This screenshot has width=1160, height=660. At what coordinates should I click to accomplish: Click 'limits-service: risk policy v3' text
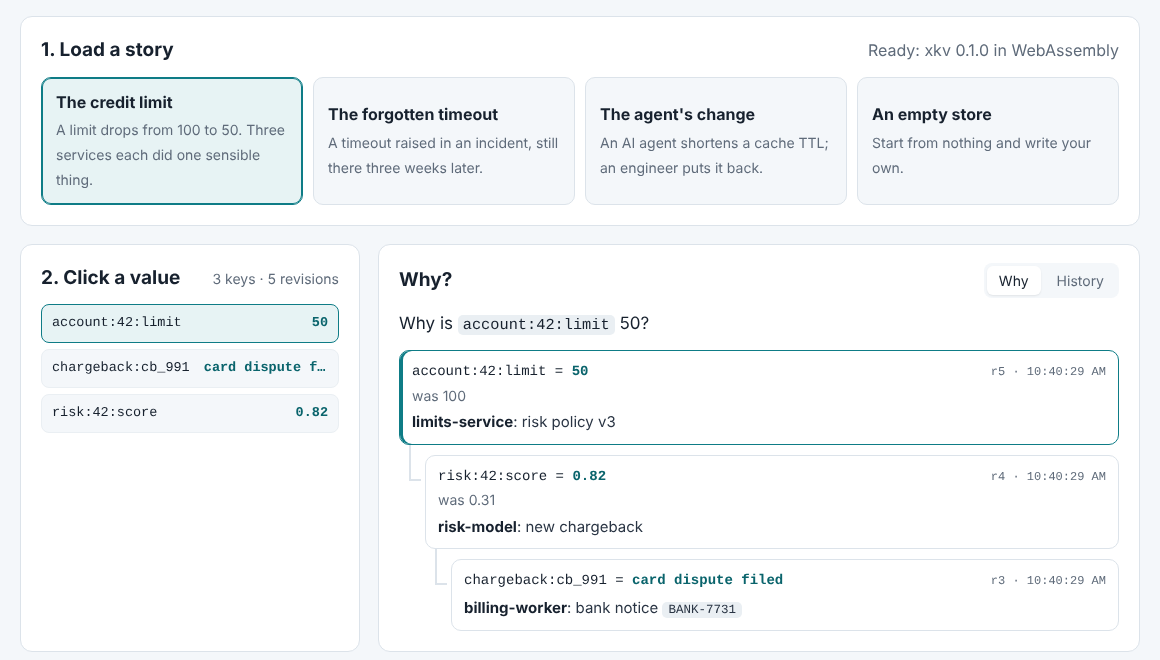[513, 422]
